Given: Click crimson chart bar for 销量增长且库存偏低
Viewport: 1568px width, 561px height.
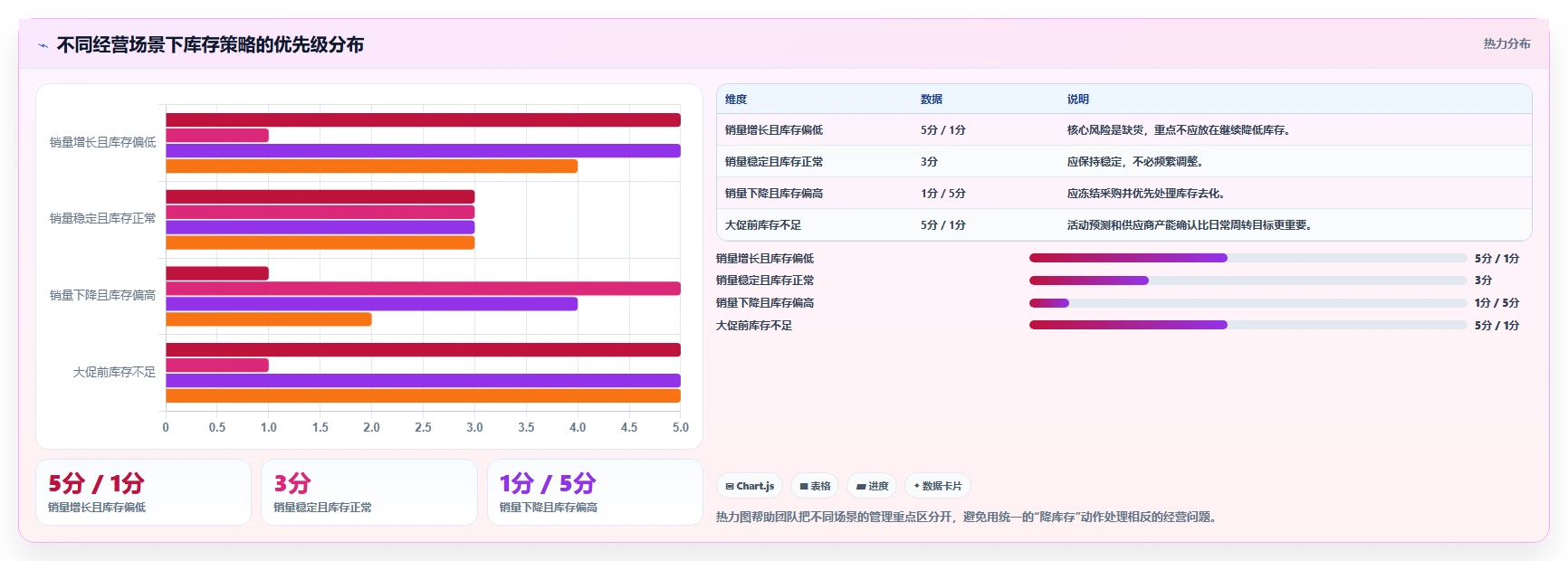Looking at the screenshot, I should [423, 120].
